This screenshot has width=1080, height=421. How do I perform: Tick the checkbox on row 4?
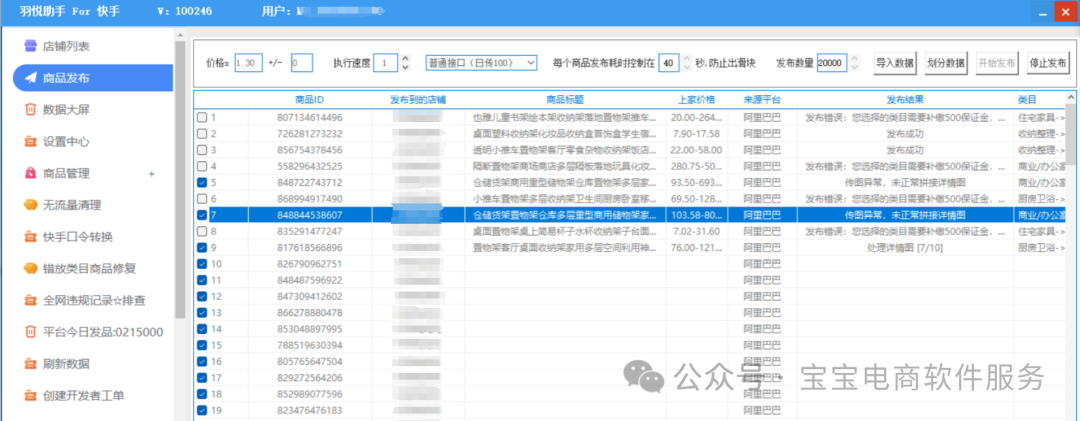(202, 166)
